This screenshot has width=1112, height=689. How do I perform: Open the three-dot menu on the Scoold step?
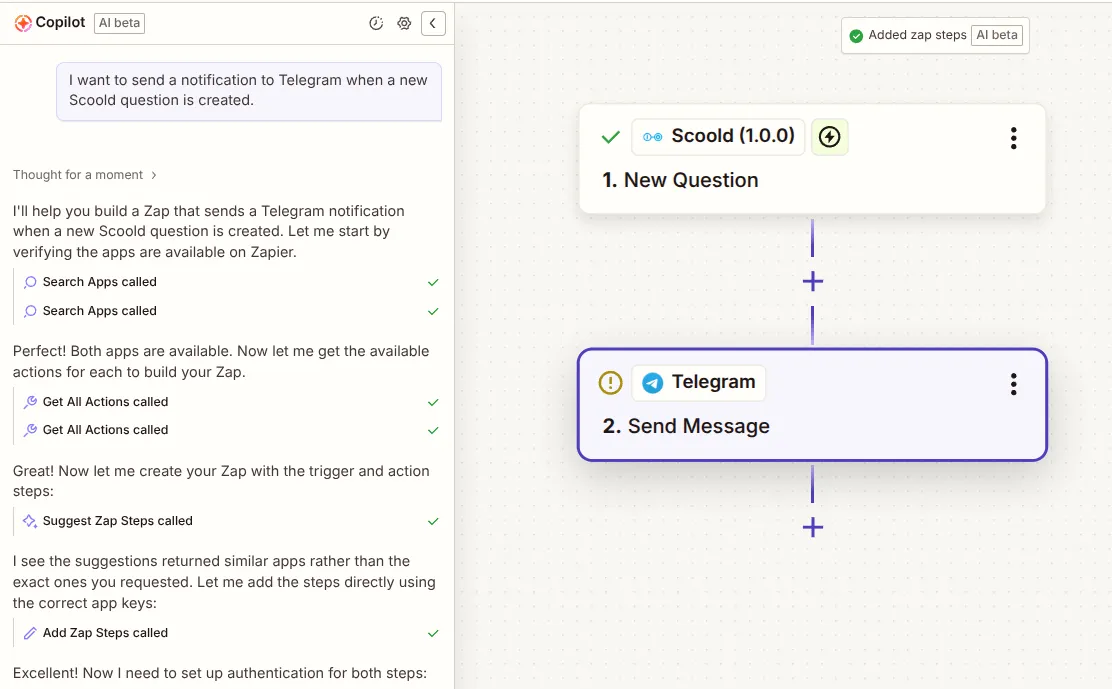(x=1013, y=138)
